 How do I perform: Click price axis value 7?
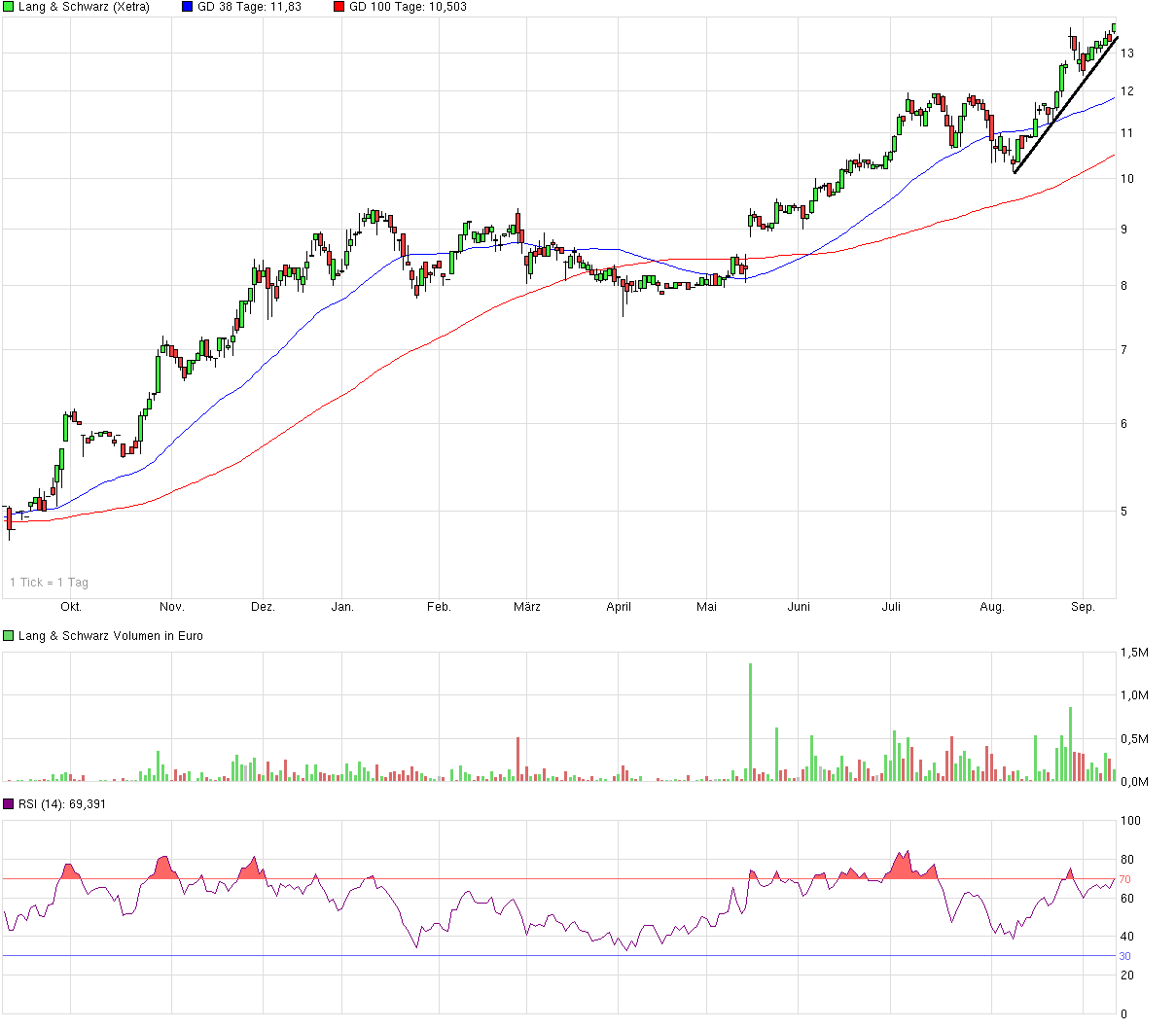tap(1124, 350)
